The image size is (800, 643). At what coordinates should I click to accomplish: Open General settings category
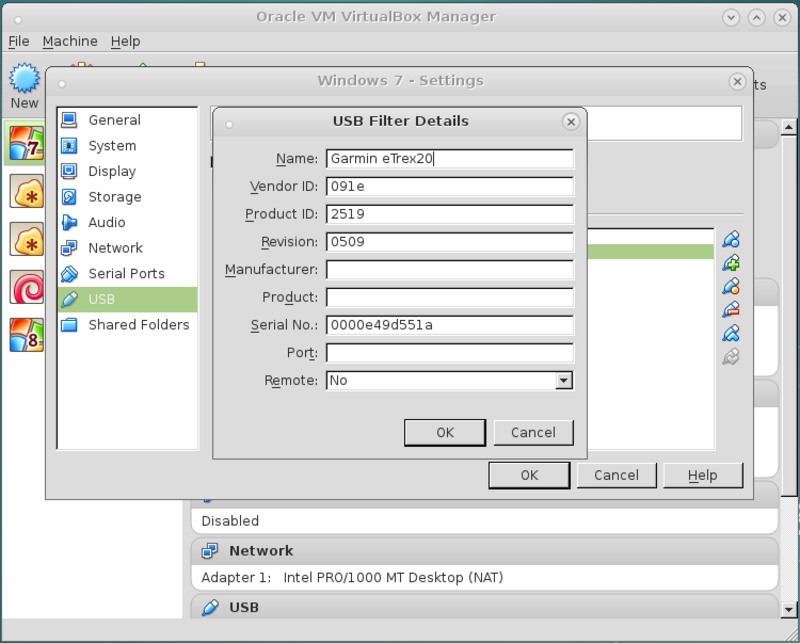tap(128, 120)
